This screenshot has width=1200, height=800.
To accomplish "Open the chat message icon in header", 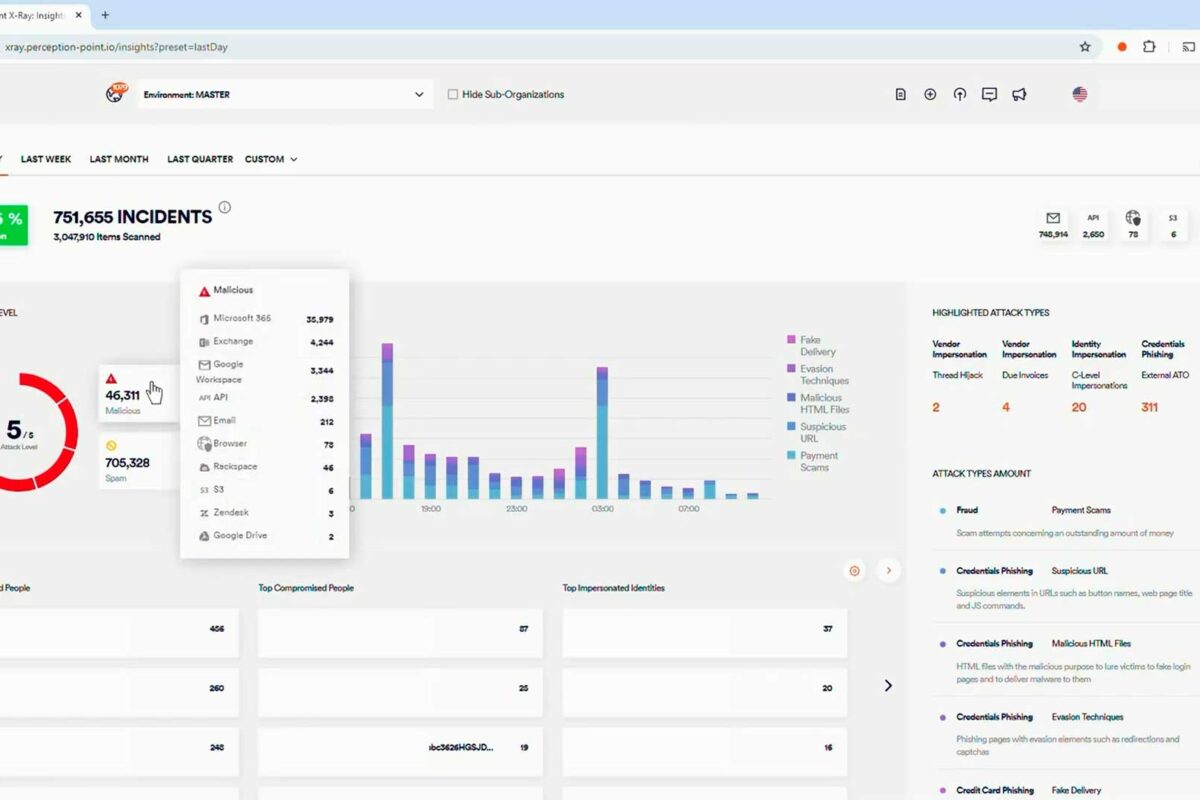I will tap(989, 94).
